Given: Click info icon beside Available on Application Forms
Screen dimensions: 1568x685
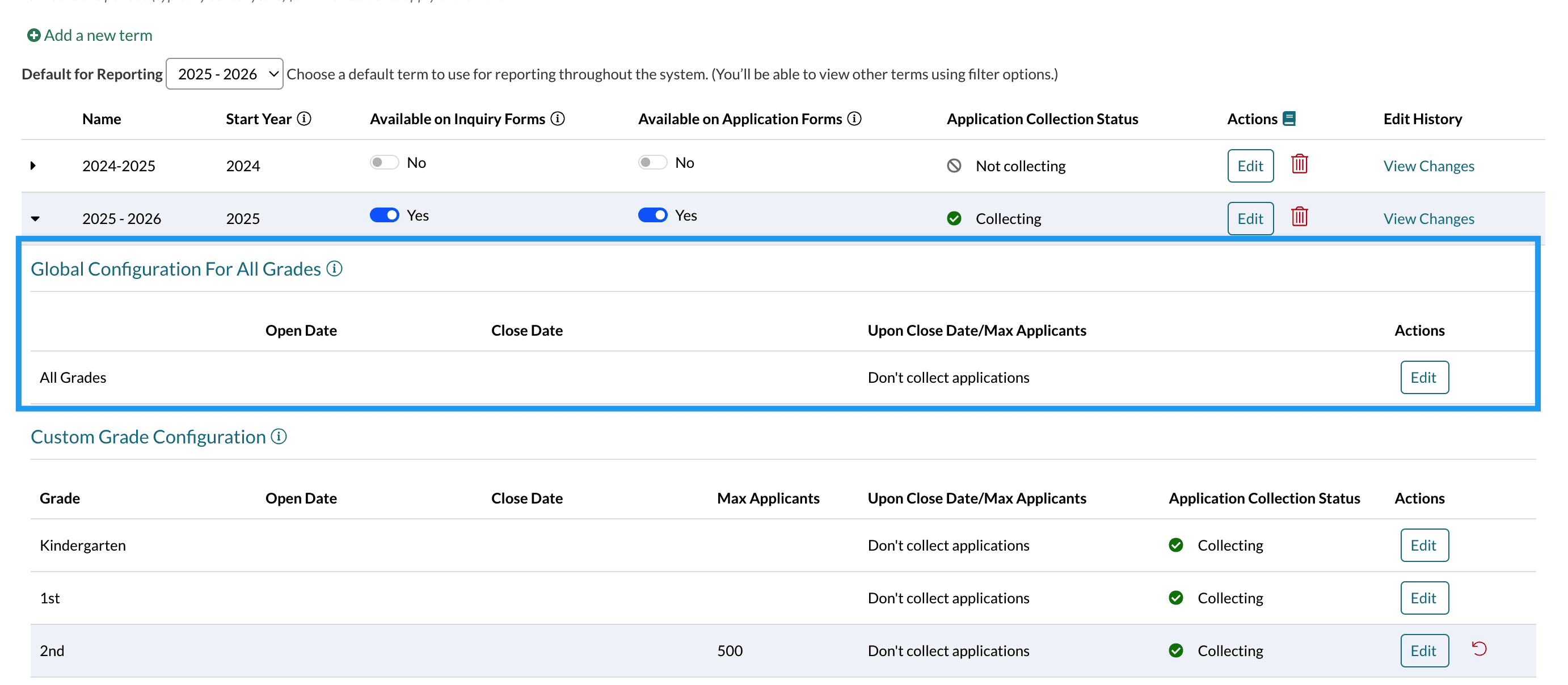Looking at the screenshot, I should [x=854, y=119].
